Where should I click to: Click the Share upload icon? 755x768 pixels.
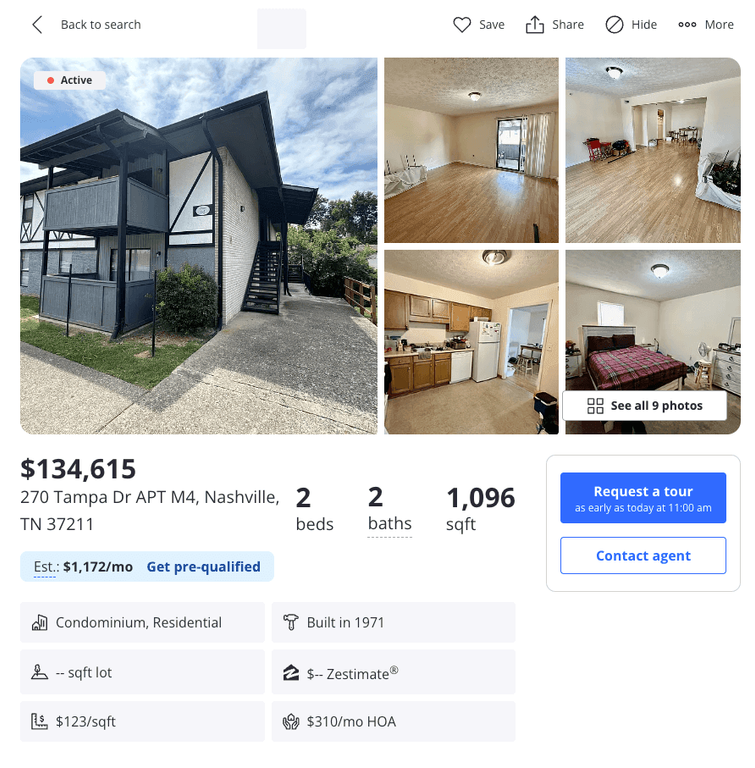point(535,24)
